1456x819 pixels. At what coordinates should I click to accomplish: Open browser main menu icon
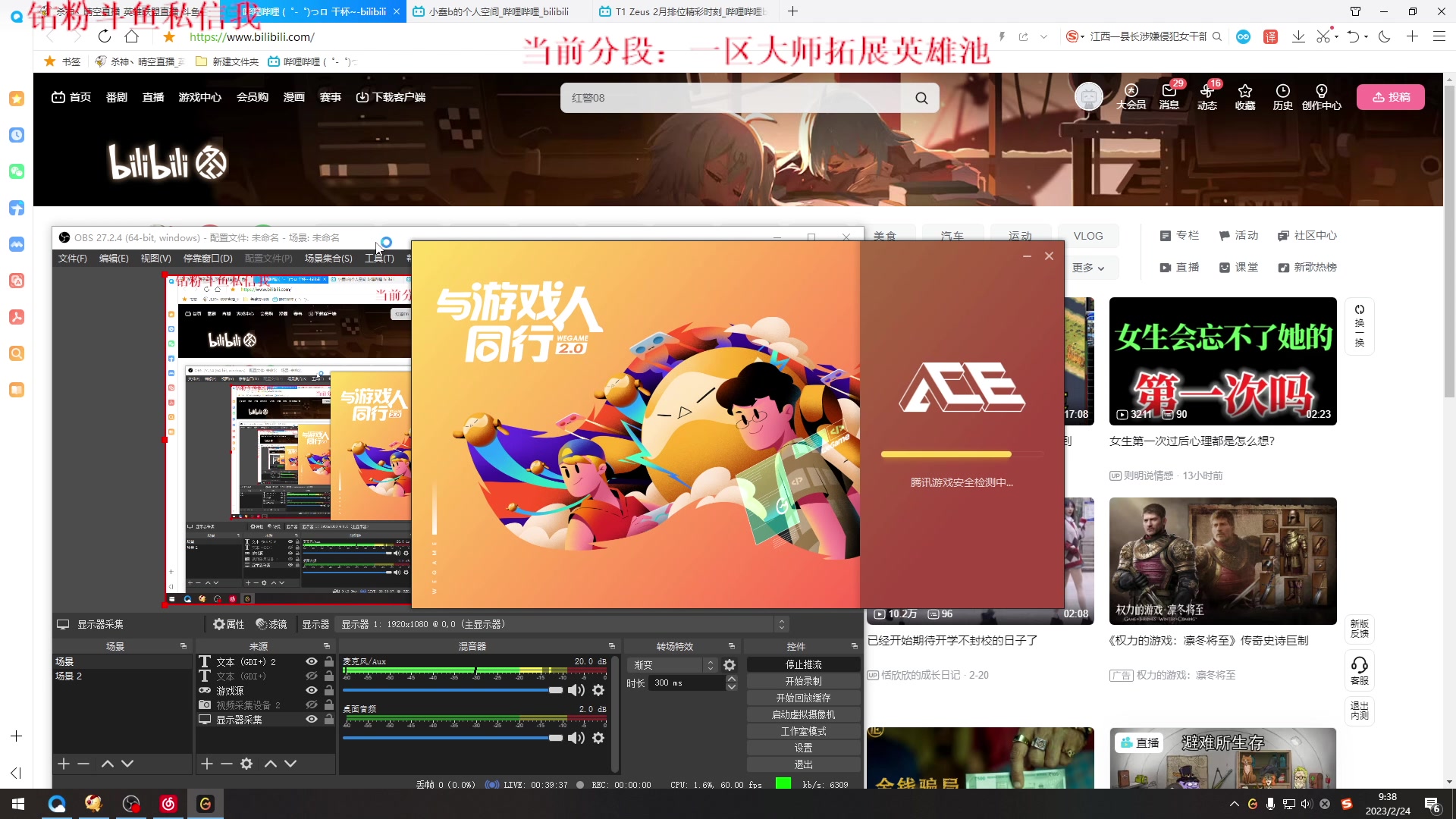[x=1439, y=36]
